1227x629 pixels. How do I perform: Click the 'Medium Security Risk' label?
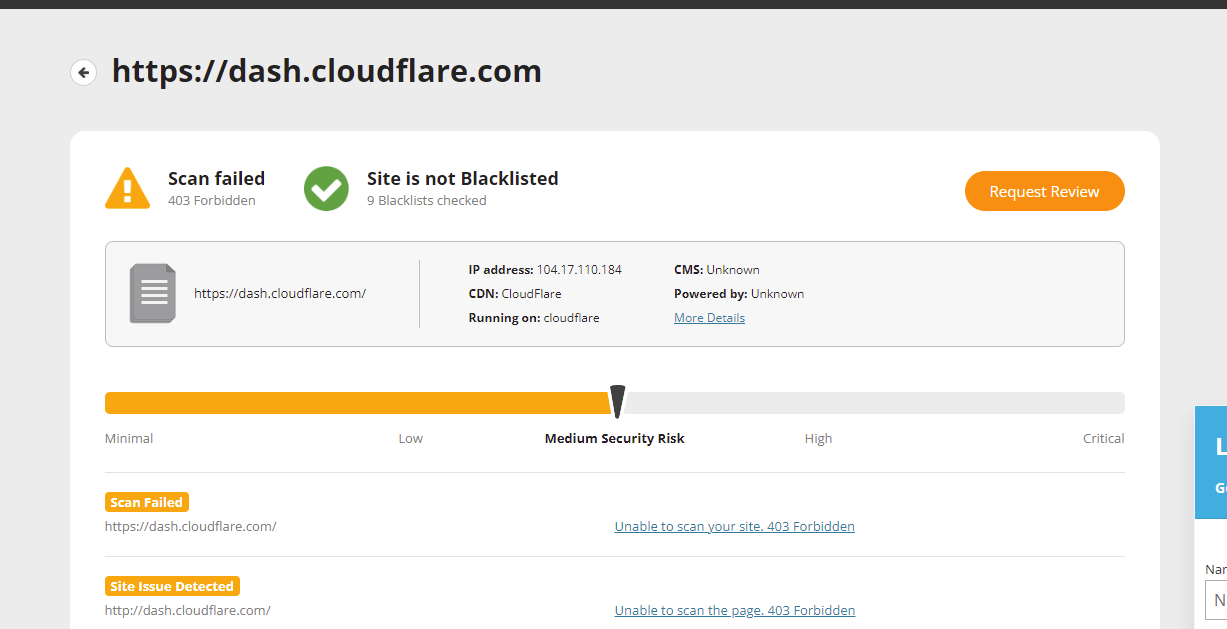[x=615, y=439]
